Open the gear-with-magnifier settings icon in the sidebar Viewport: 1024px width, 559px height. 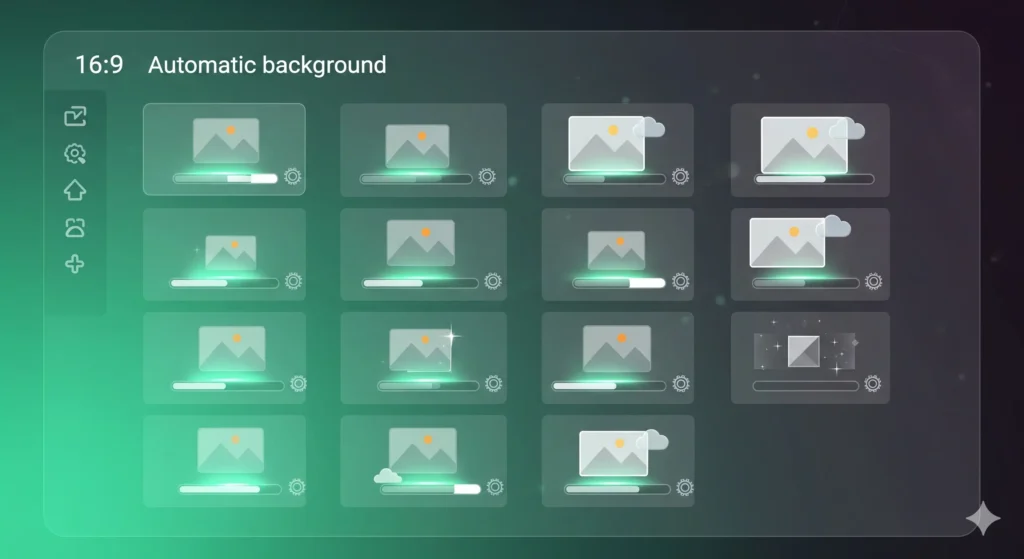tap(75, 153)
